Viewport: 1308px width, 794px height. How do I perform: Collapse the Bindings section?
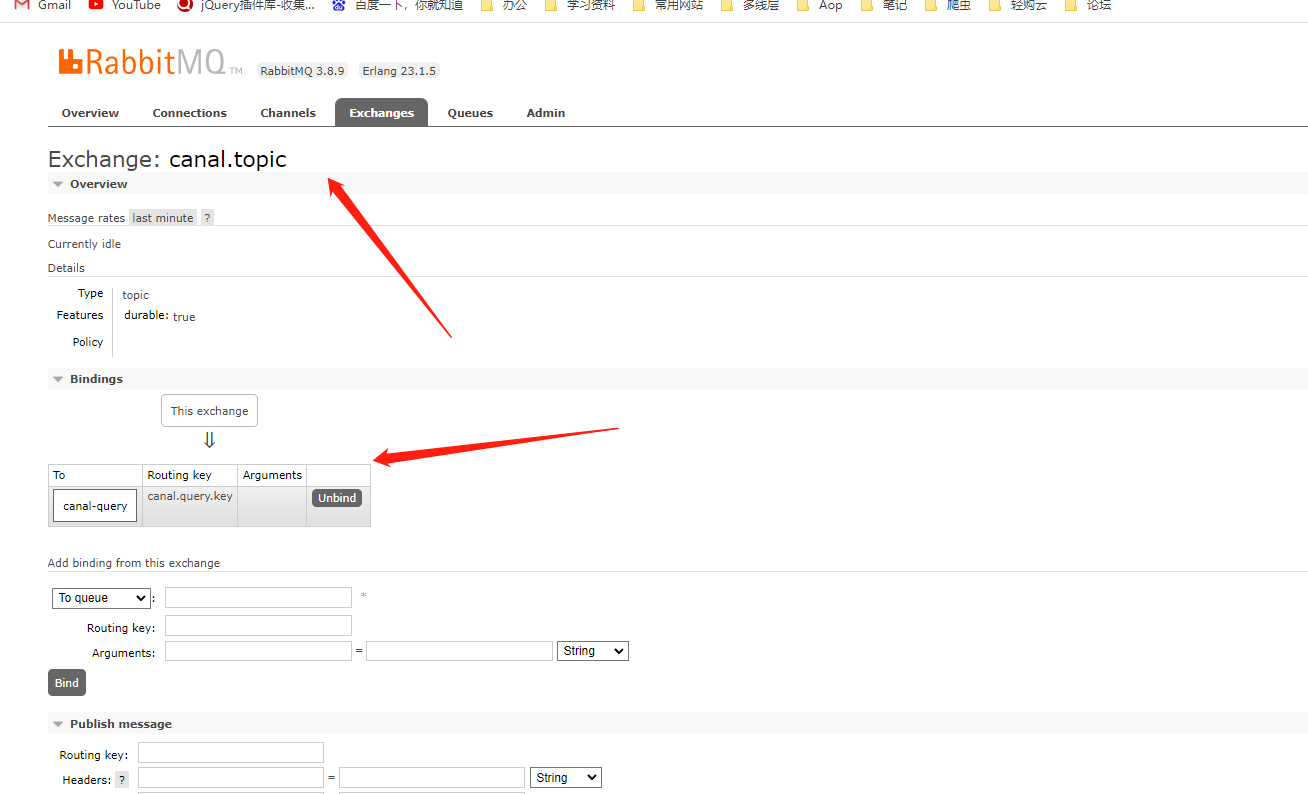88,379
